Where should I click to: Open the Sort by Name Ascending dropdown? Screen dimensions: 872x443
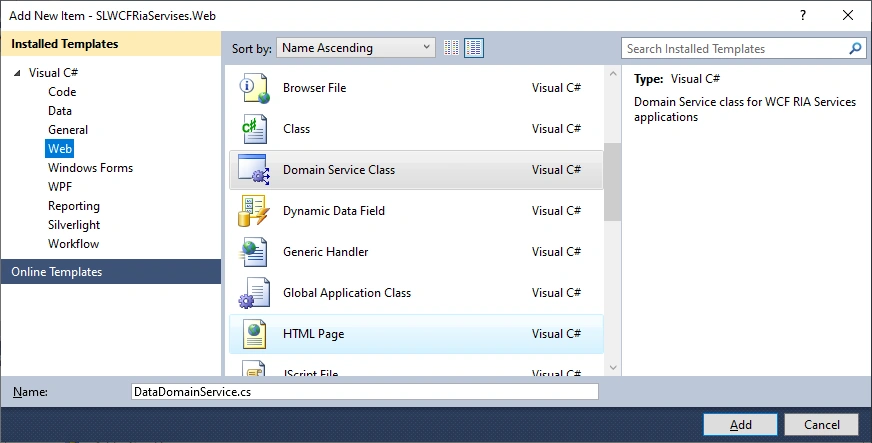click(355, 48)
